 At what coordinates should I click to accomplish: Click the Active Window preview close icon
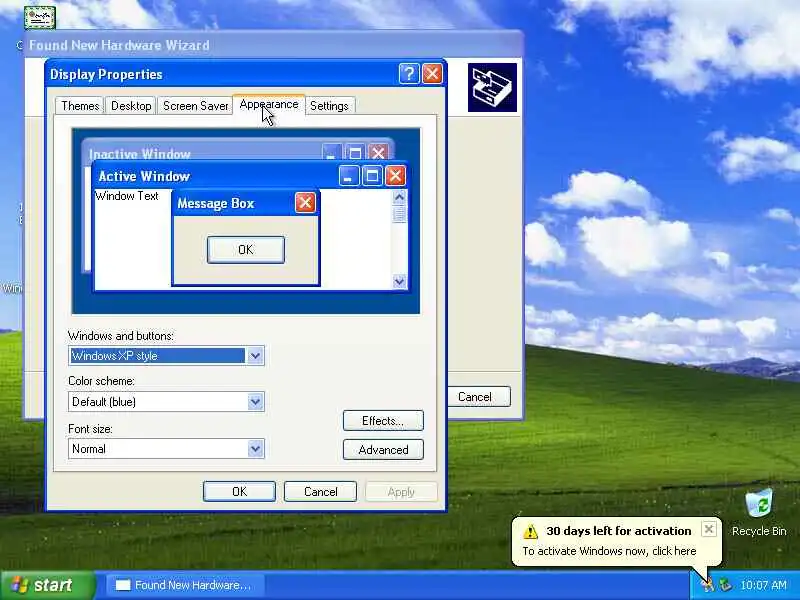point(395,176)
